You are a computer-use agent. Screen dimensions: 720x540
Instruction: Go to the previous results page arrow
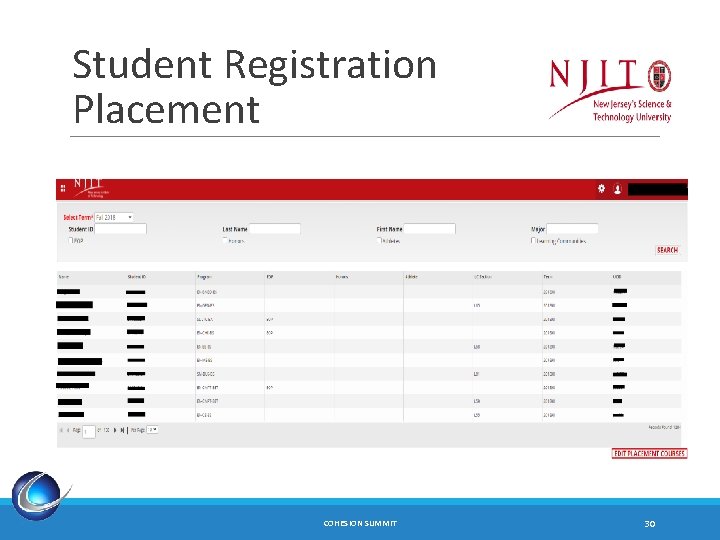[68, 430]
